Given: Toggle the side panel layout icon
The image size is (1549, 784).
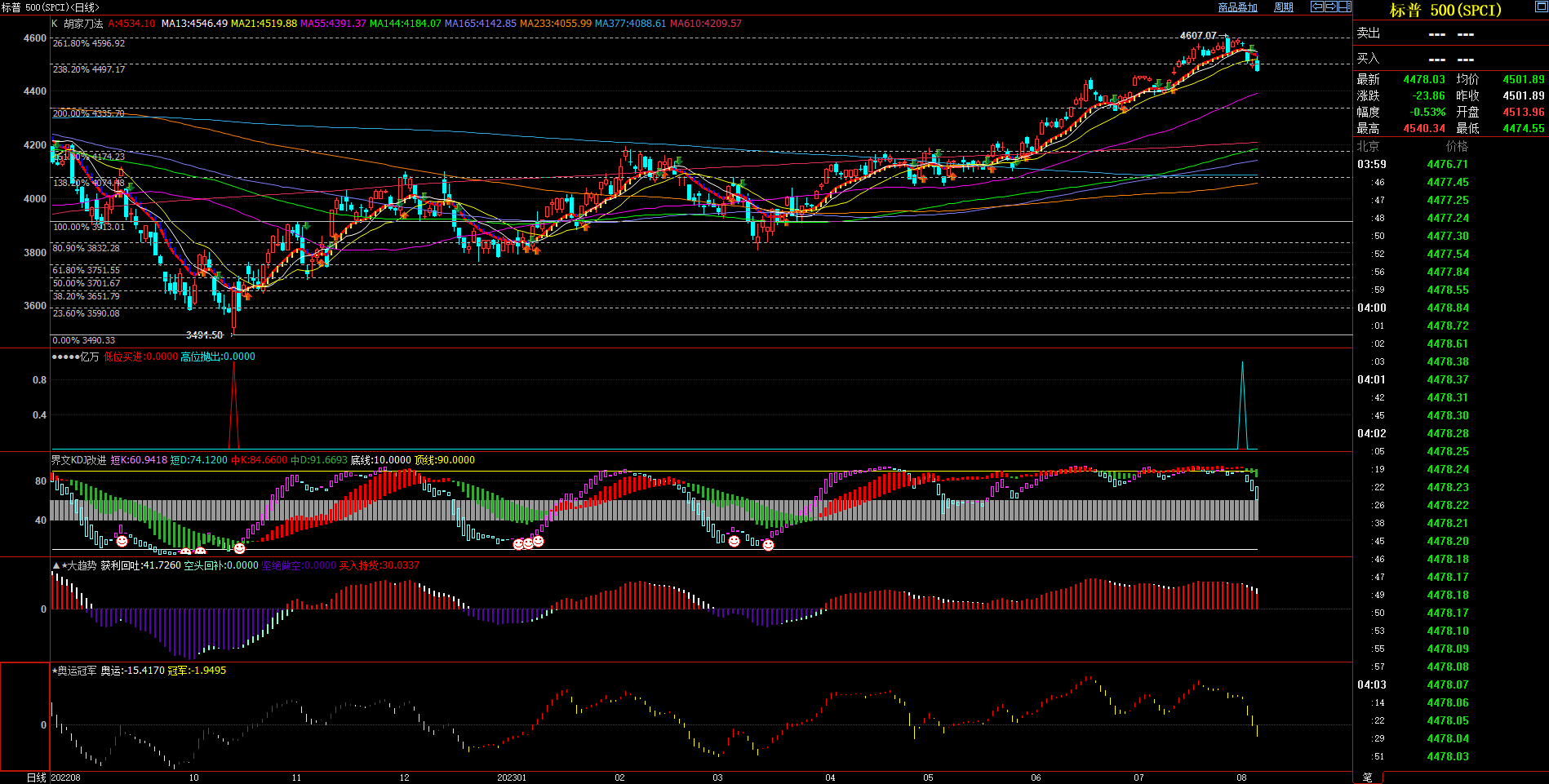Looking at the screenshot, I should [1344, 7].
